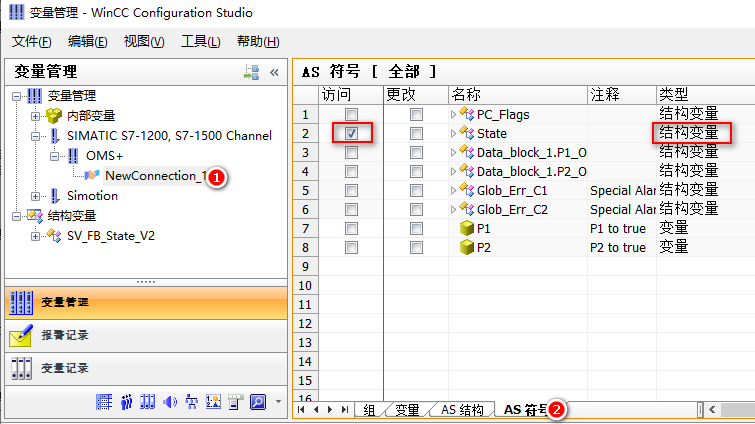Collapse navigation pane with double-chevron icon
Image resolution: width=755 pixels, height=424 pixels.
273,72
